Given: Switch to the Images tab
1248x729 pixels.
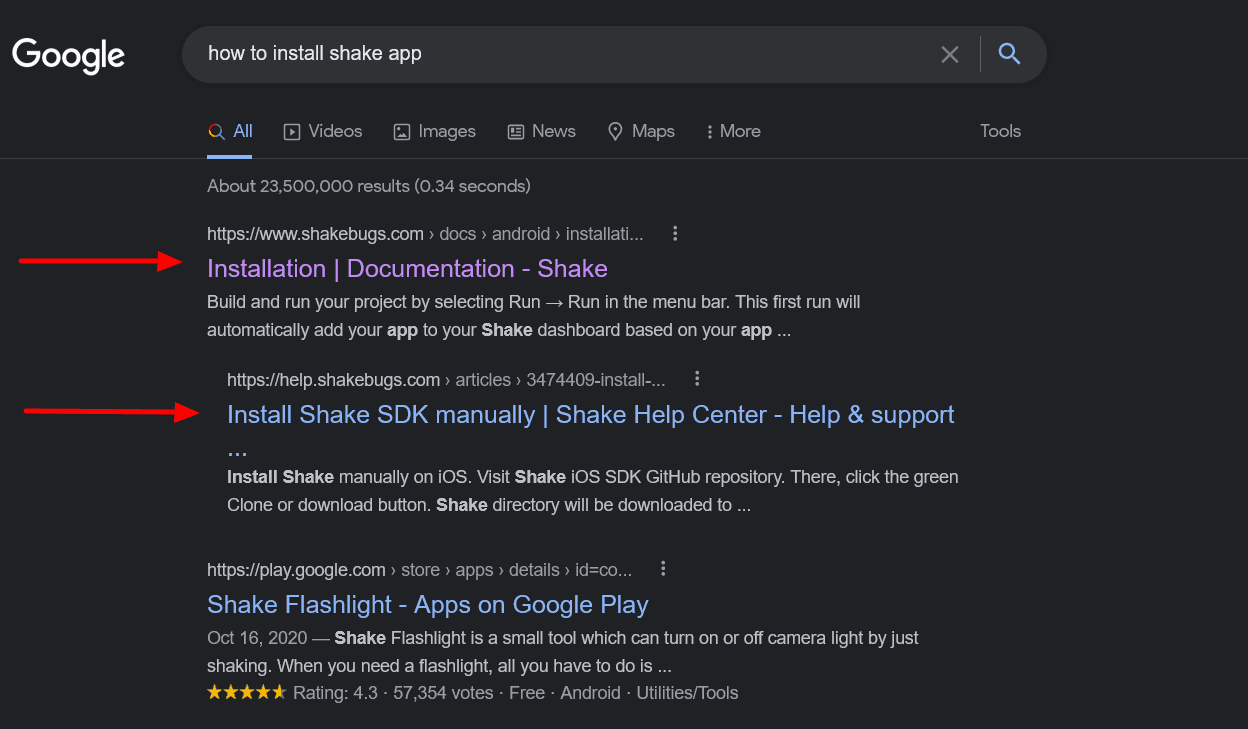Looking at the screenshot, I should (x=434, y=131).
